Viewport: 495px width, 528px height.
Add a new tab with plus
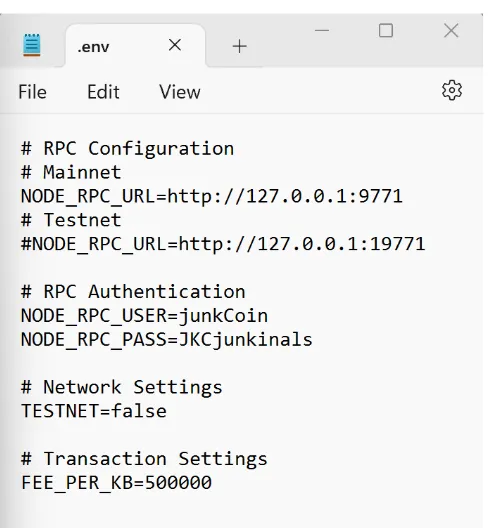pyautogui.click(x=239, y=46)
